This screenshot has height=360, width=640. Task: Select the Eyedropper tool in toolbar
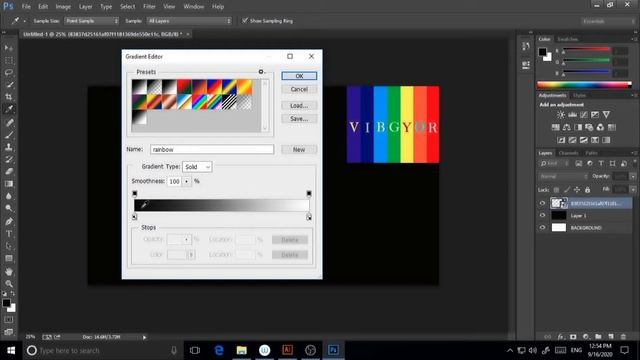point(9,109)
